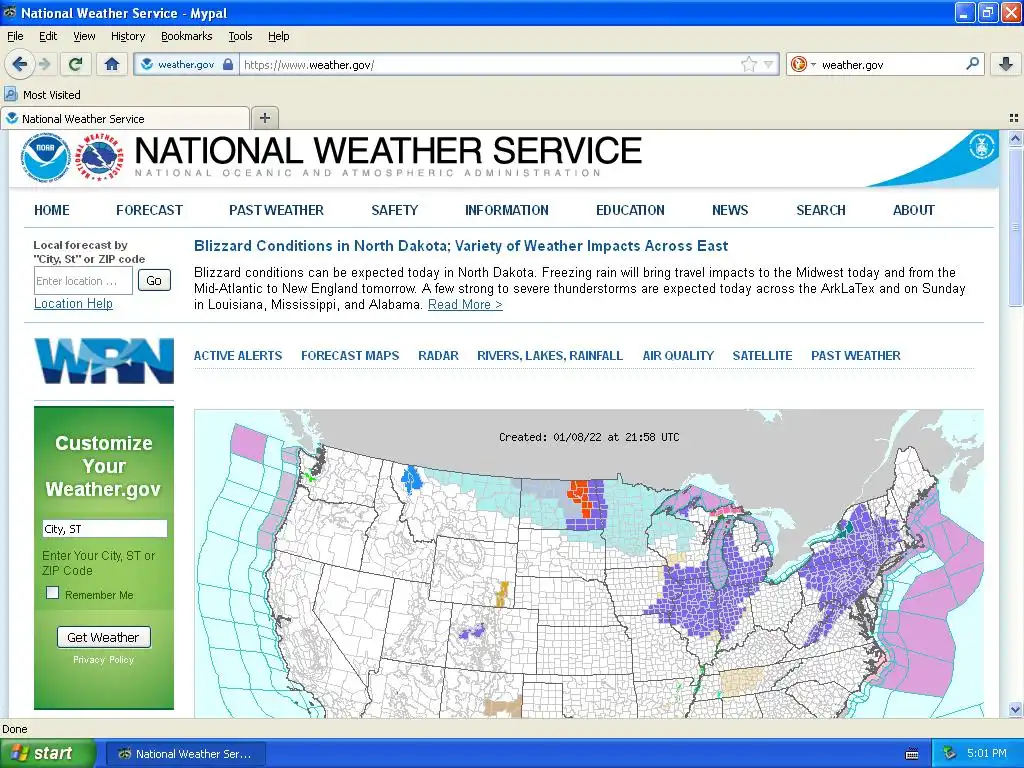The width and height of the screenshot is (1024, 768).
Task: Click the website URL address field
Action: point(490,65)
